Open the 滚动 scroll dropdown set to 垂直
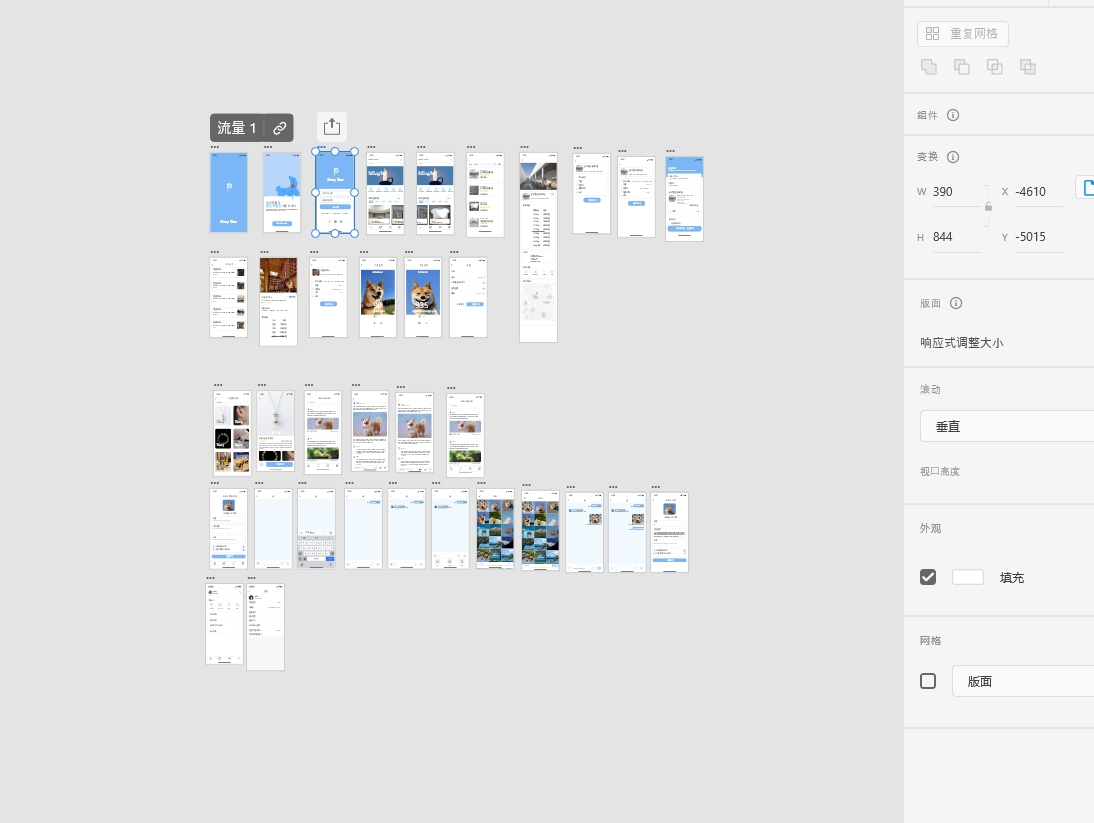This screenshot has height=823, width=1094. click(x=1006, y=426)
